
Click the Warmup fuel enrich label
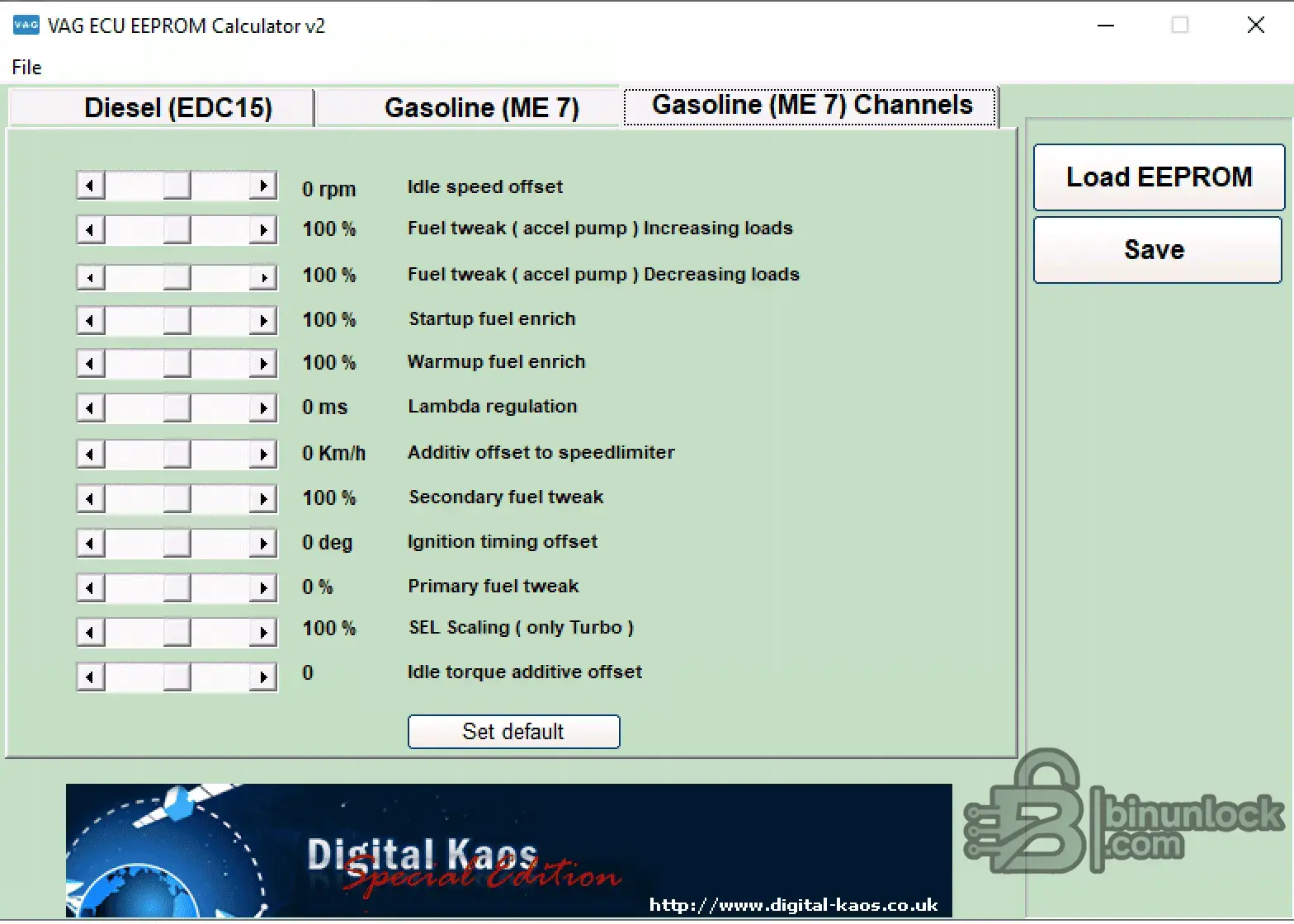[496, 361]
